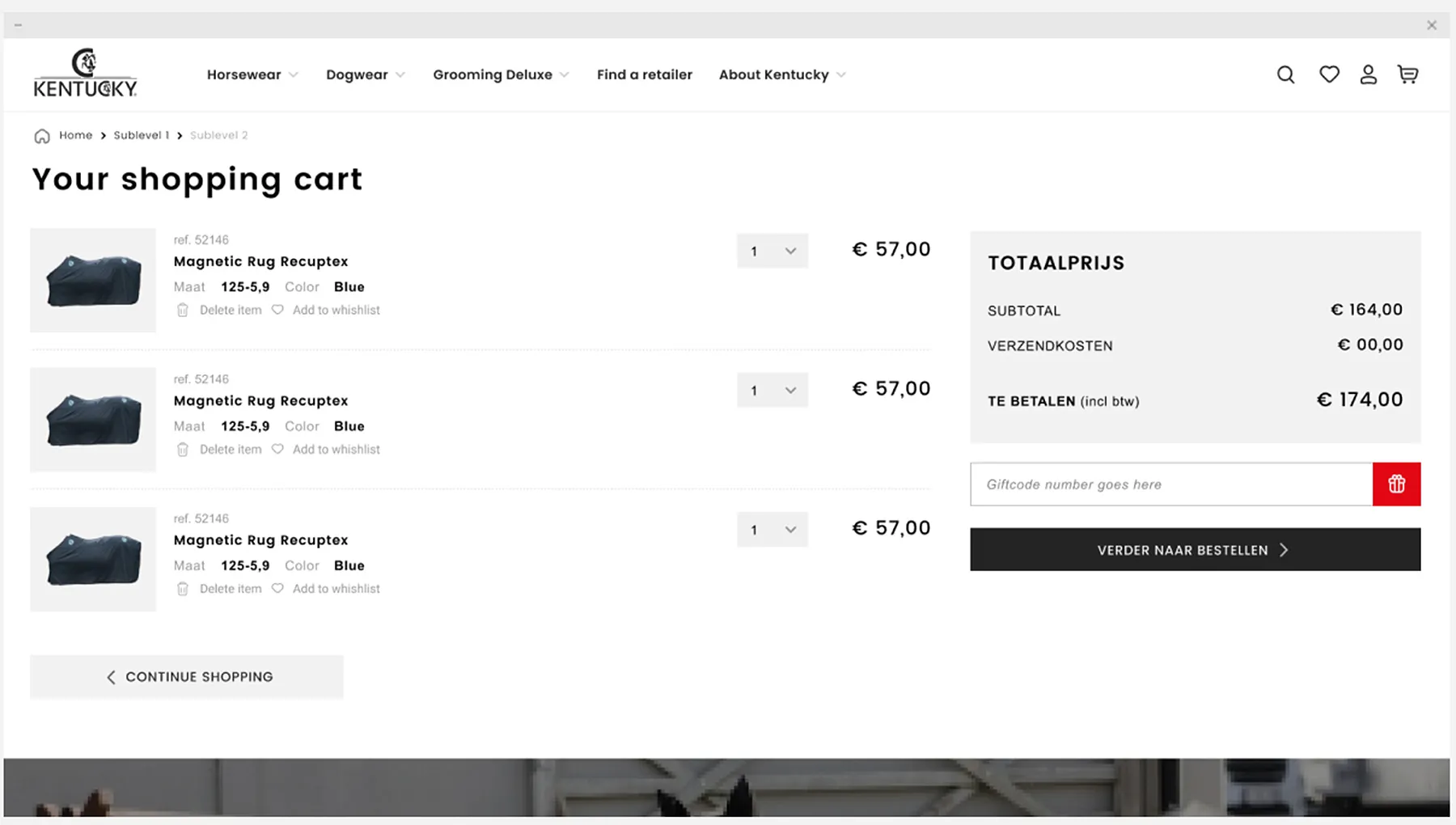
Task: Click heart icon on second cart item
Action: (x=277, y=449)
